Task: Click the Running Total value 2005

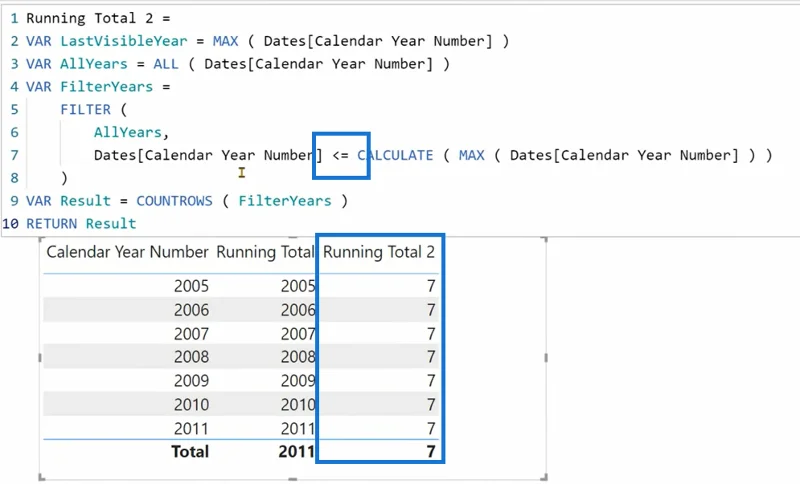Action: pos(298,286)
